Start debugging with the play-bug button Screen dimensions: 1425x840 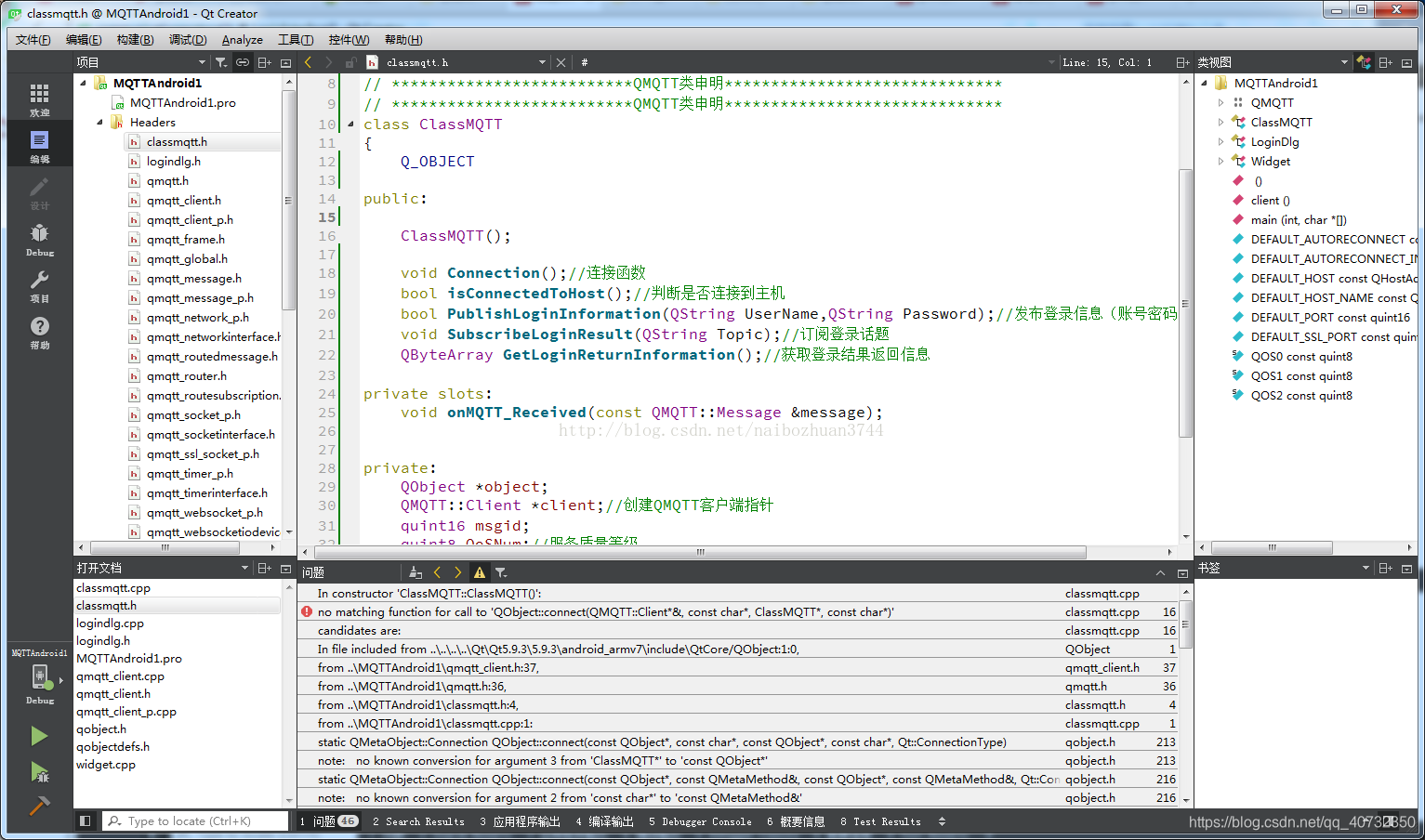point(39,771)
